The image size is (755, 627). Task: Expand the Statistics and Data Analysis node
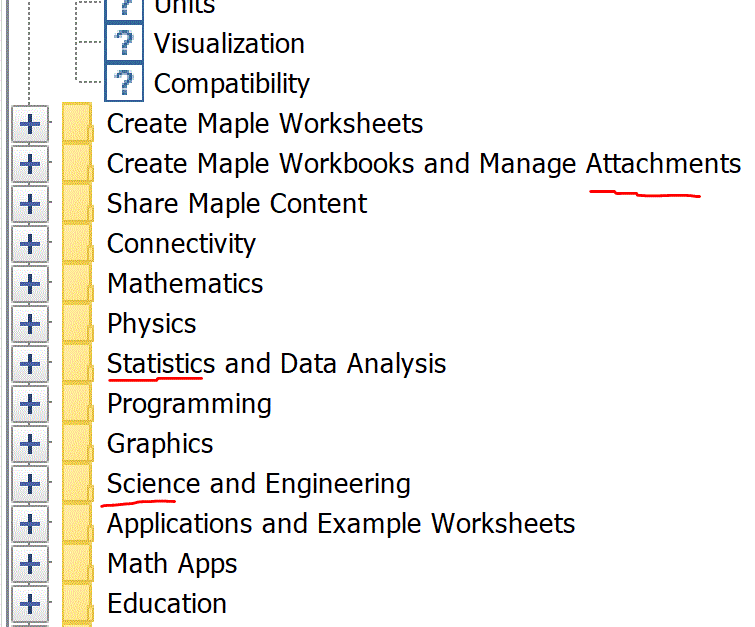point(30,364)
